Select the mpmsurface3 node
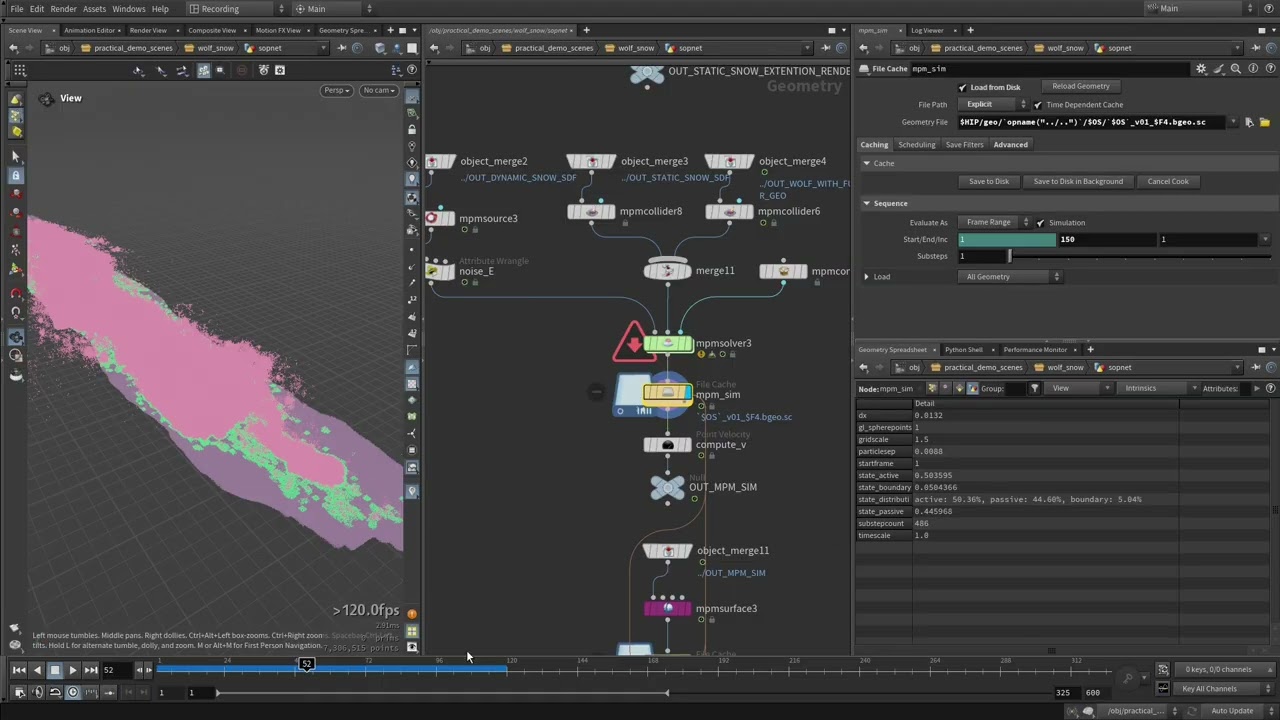The height and width of the screenshot is (720, 1280). coord(668,608)
